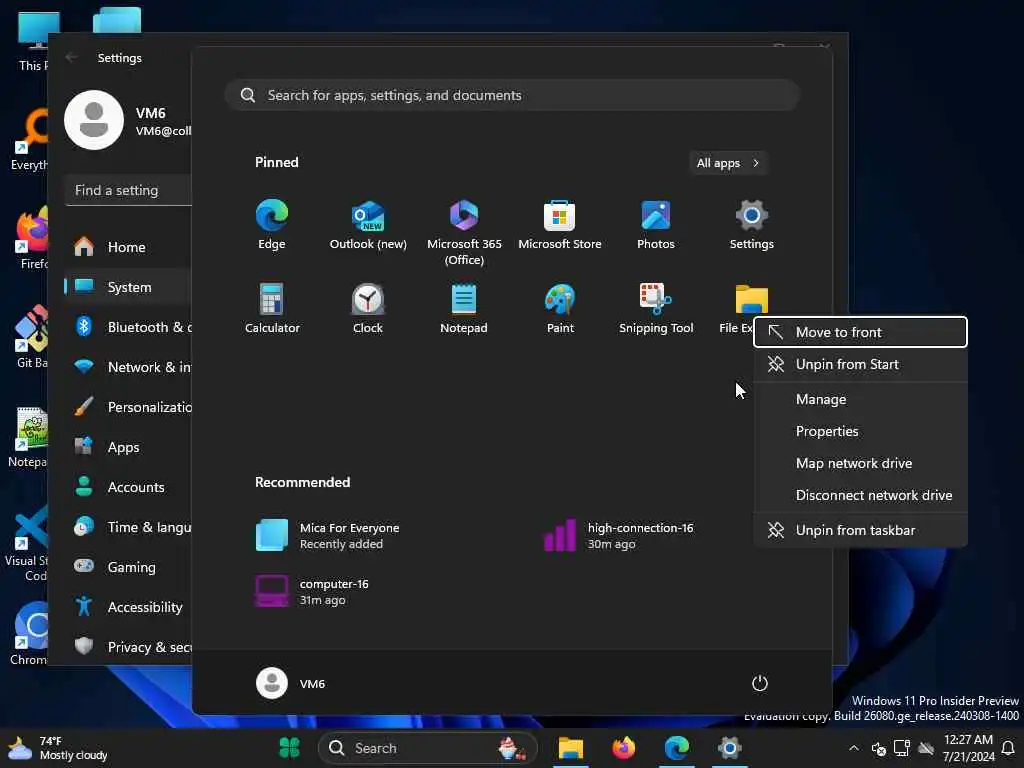This screenshot has width=1024, height=768.
Task: Select Personalization in Settings sidebar
Action: tap(128, 407)
